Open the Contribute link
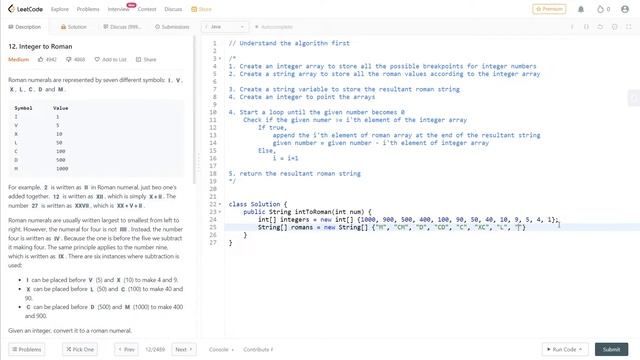This screenshot has height=360, width=640. point(258,349)
